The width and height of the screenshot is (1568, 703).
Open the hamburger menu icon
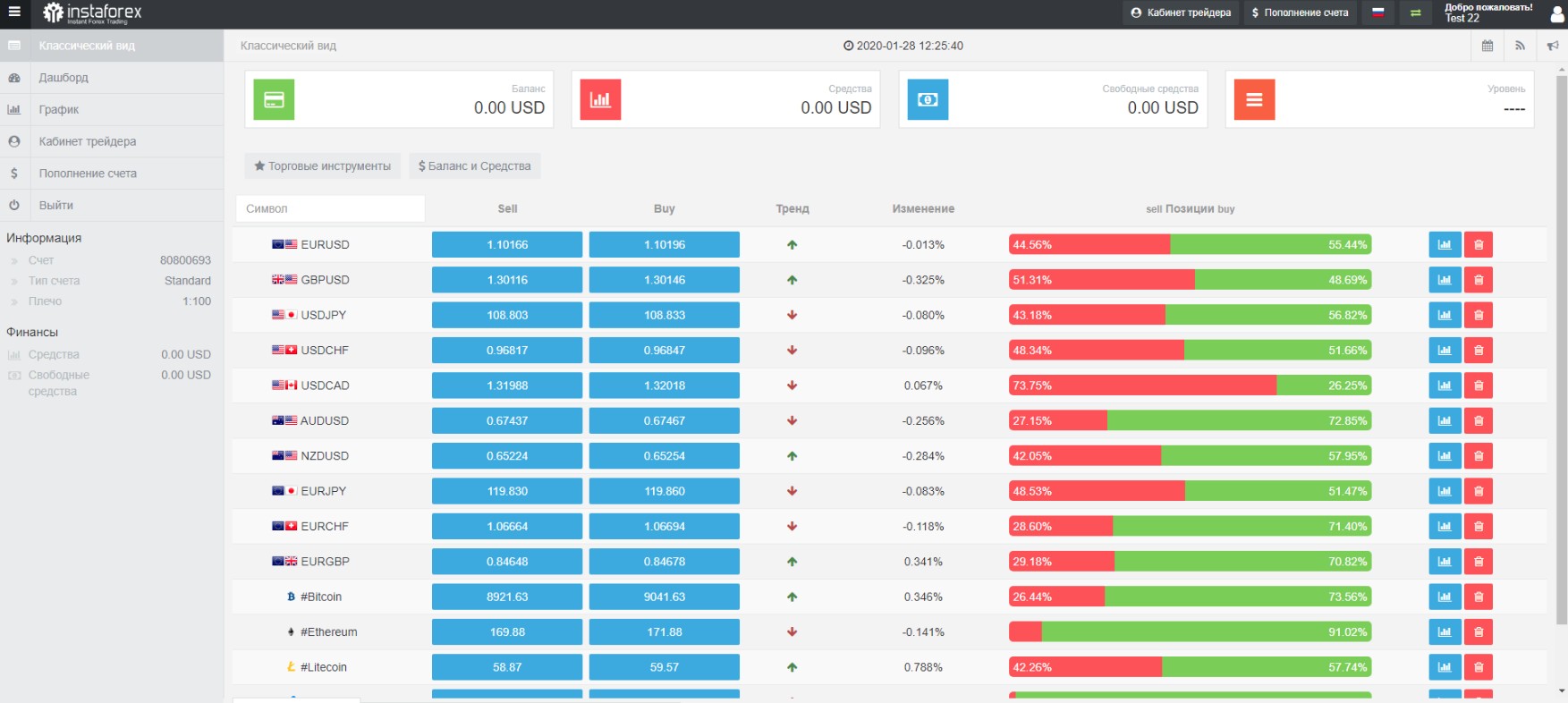[x=13, y=13]
